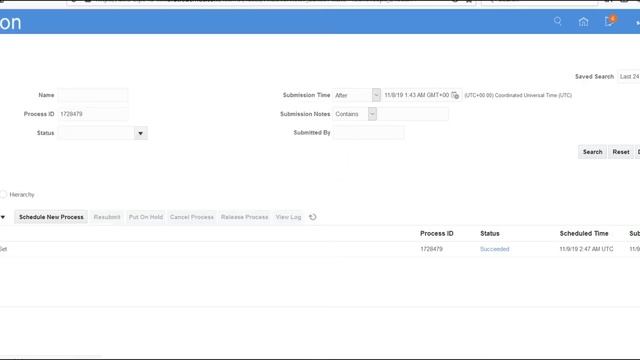Open the notifications flag icon
Image resolution: width=640 pixels, height=360 pixels.
tap(609, 21)
